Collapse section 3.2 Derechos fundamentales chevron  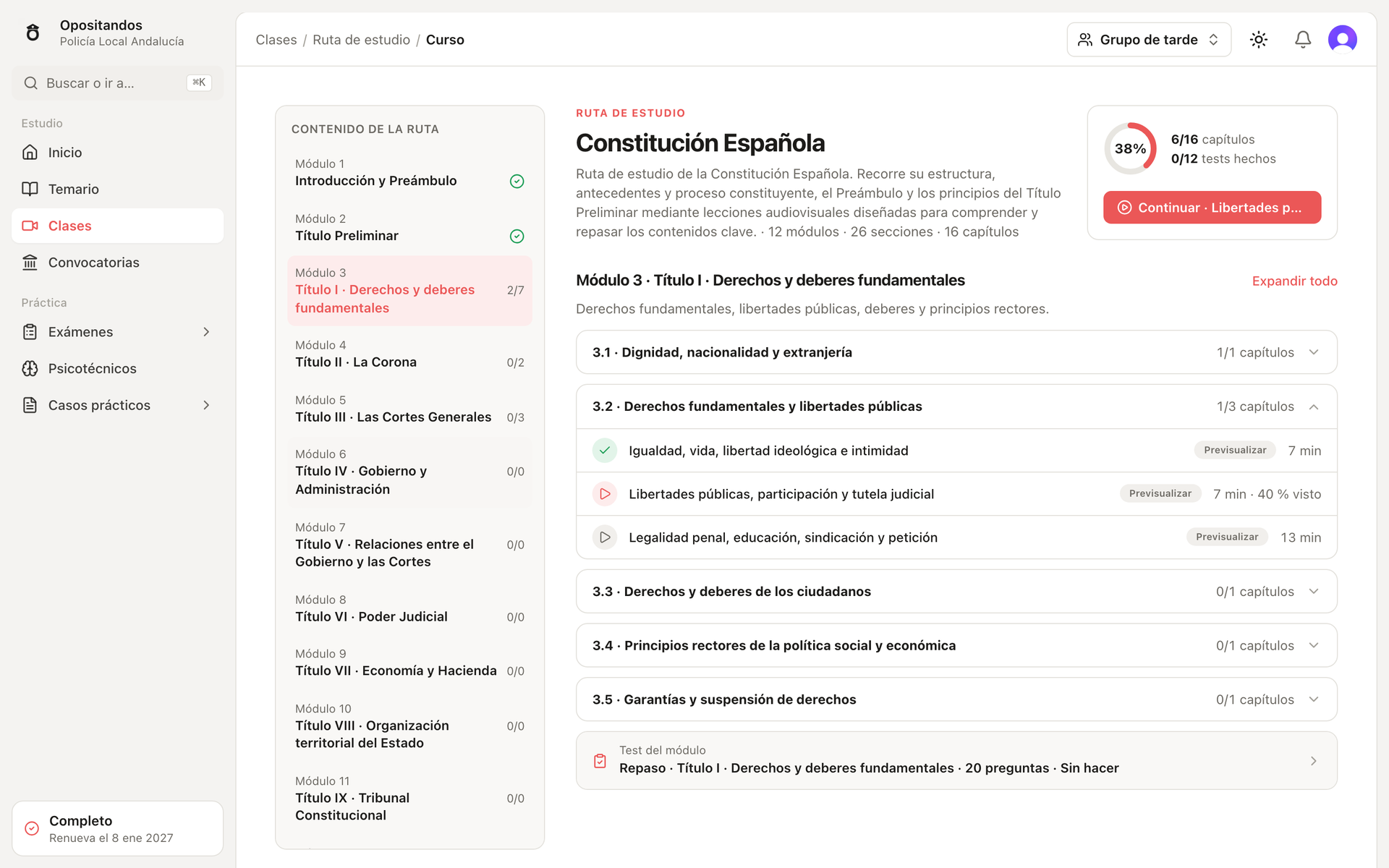1314,407
